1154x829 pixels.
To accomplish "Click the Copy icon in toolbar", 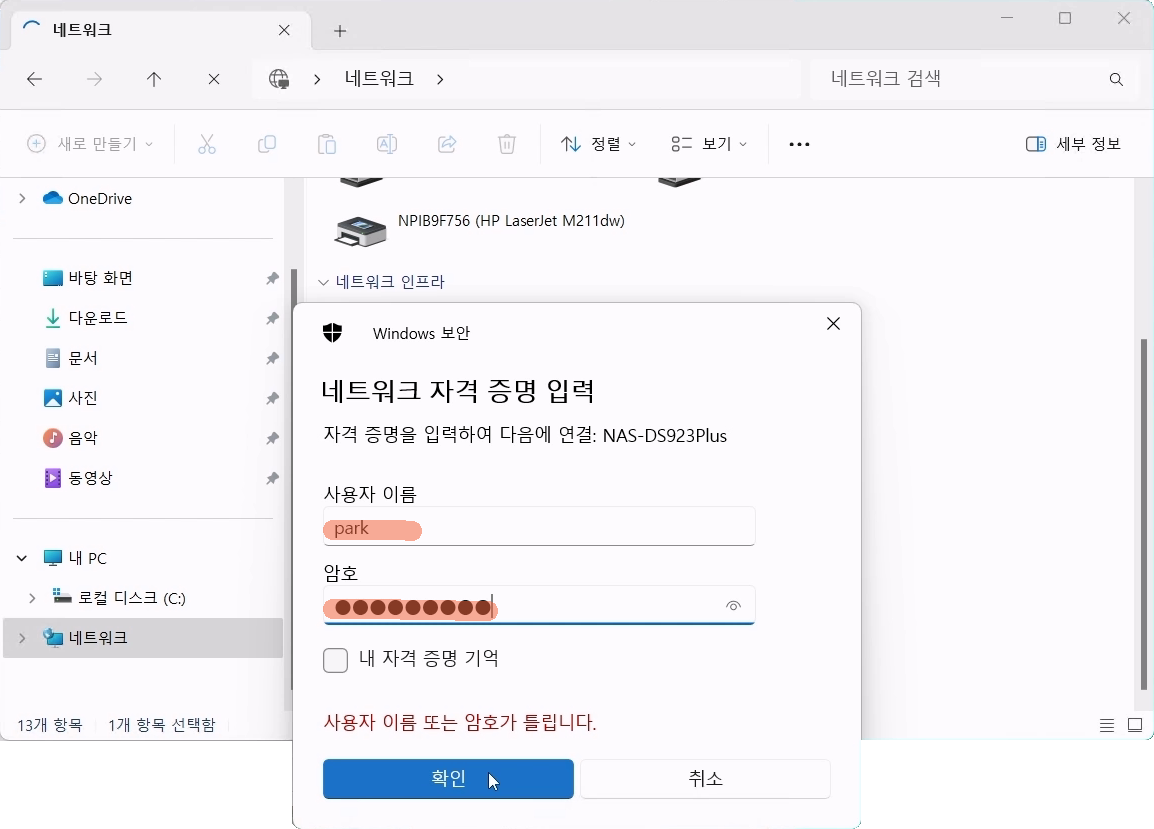I will click(x=267, y=144).
